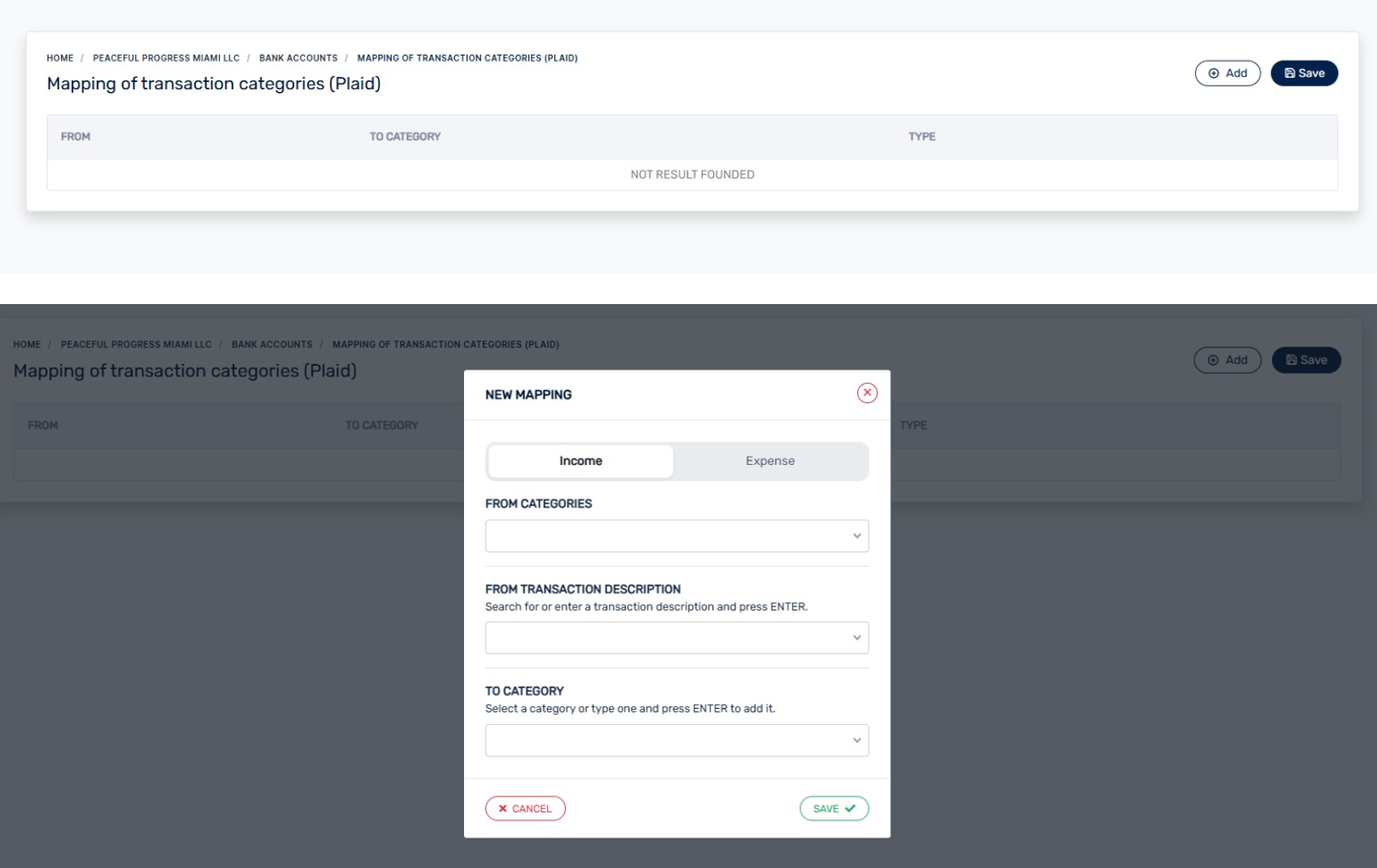Viewport: 1377px width, 868px height.
Task: Click the FROM column header in the undimmed table
Action: pyautogui.click(x=75, y=137)
